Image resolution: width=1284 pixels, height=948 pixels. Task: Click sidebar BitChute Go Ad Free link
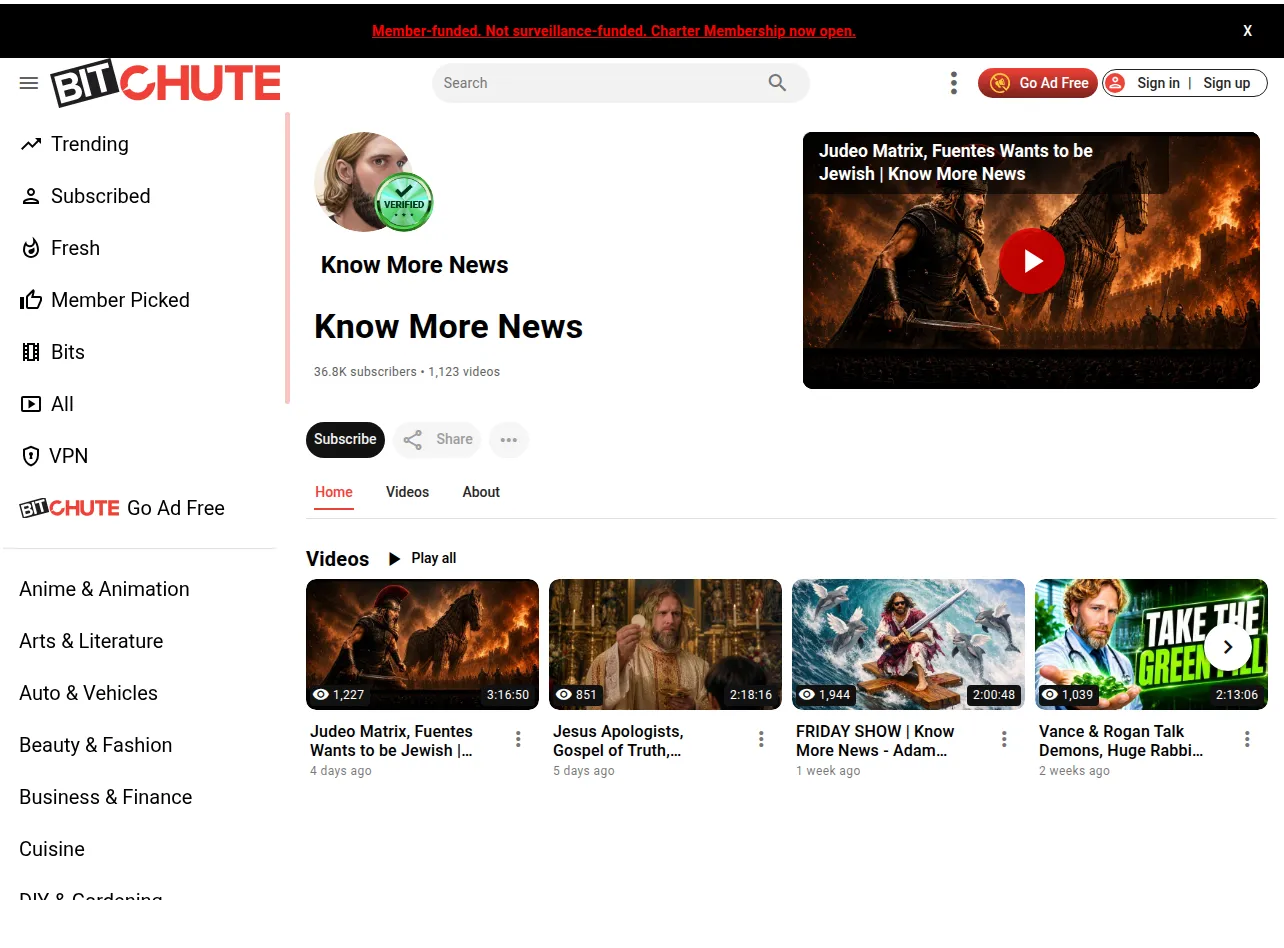[122, 508]
